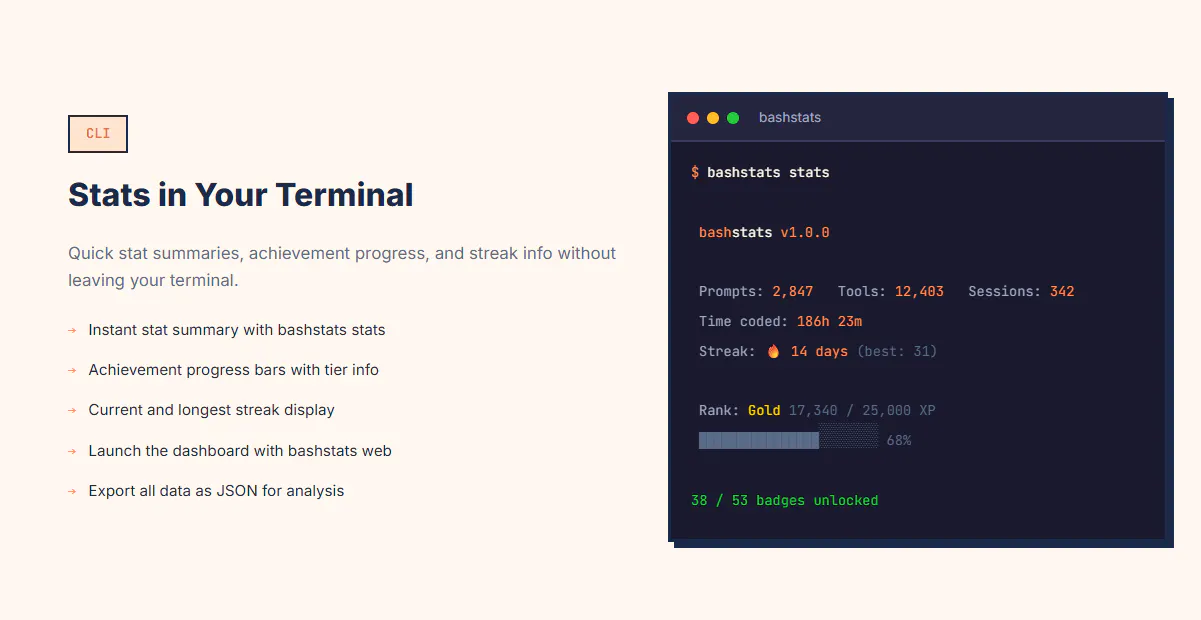
Task: Click 'Achievement progress bars with tier info'
Action: click(x=234, y=370)
